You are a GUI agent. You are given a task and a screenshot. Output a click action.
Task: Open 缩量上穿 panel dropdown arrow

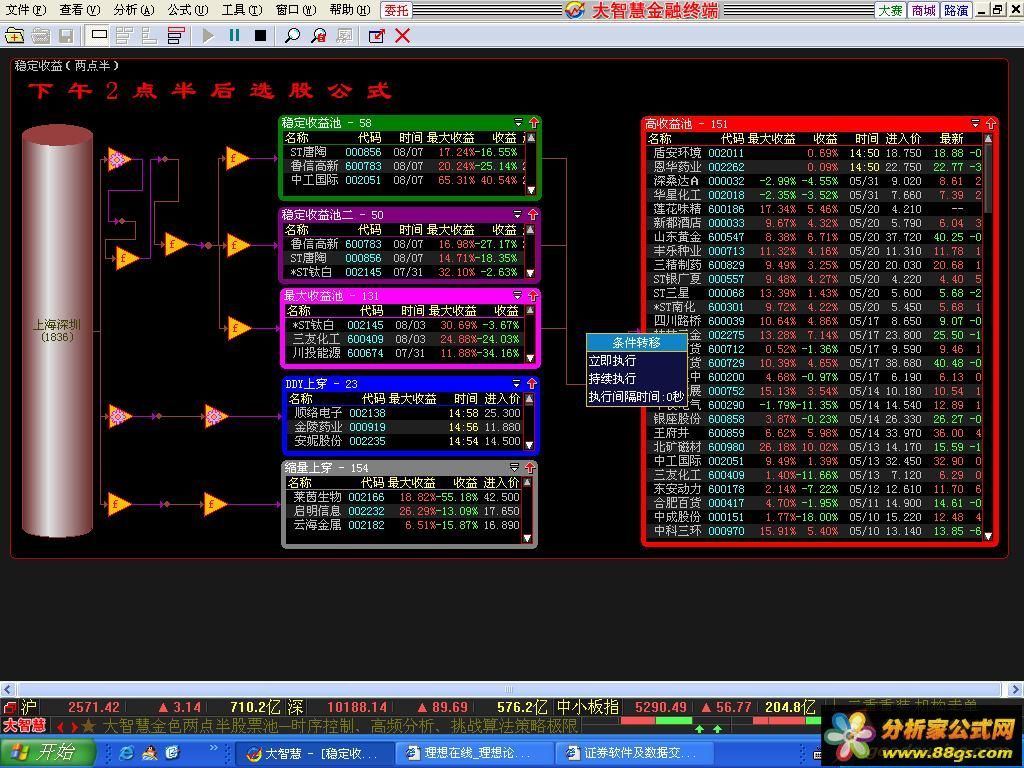[x=515, y=468]
